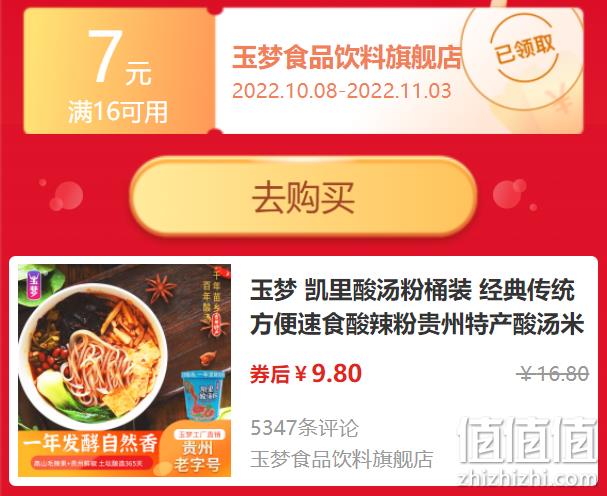
Task: Open 玉梦食品饮料旗舰店 coupon store name
Action: 347,57
